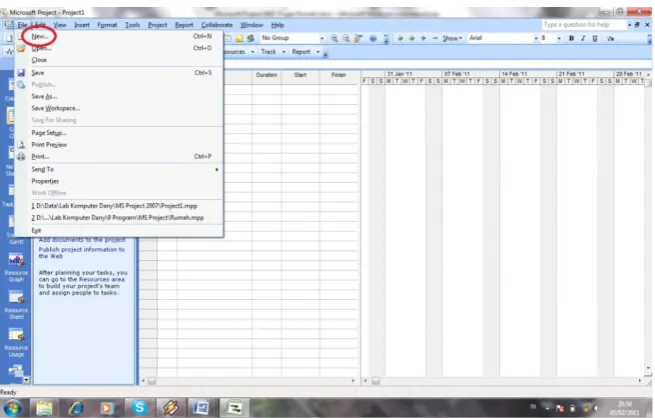Screen dimensions: 655x418
Task: Open the Help menu
Action: [277, 25]
